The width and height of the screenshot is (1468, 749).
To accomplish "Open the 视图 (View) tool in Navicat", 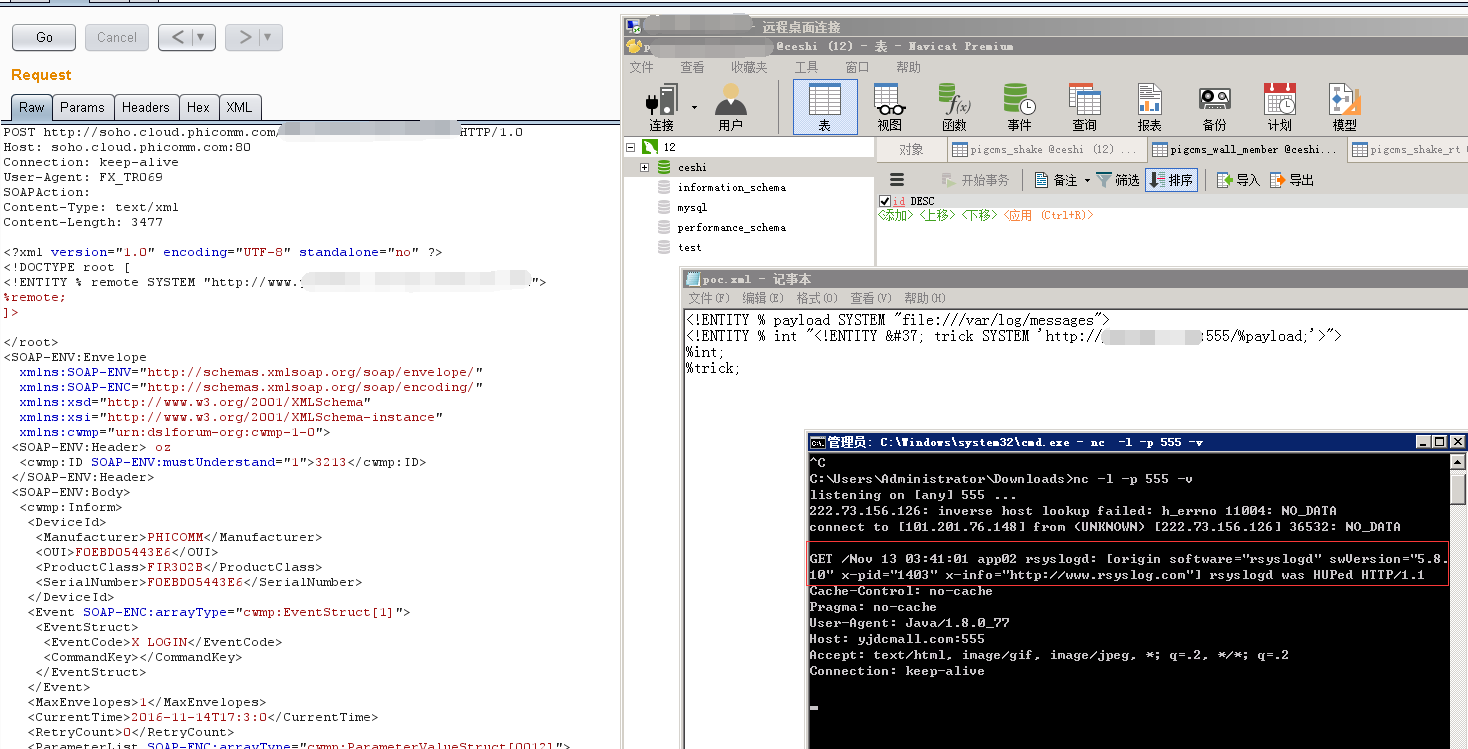I will 889,108.
